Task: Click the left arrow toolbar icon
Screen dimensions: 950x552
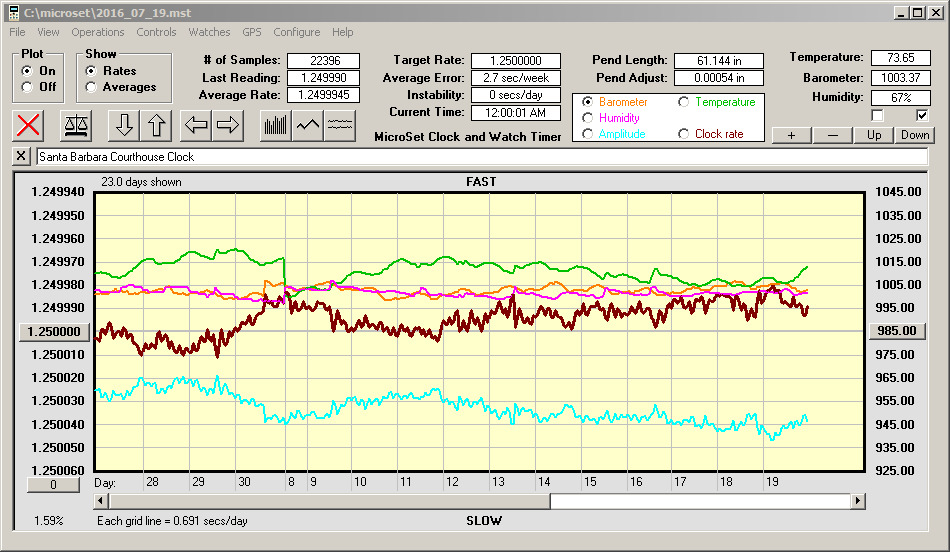Action: (x=196, y=125)
